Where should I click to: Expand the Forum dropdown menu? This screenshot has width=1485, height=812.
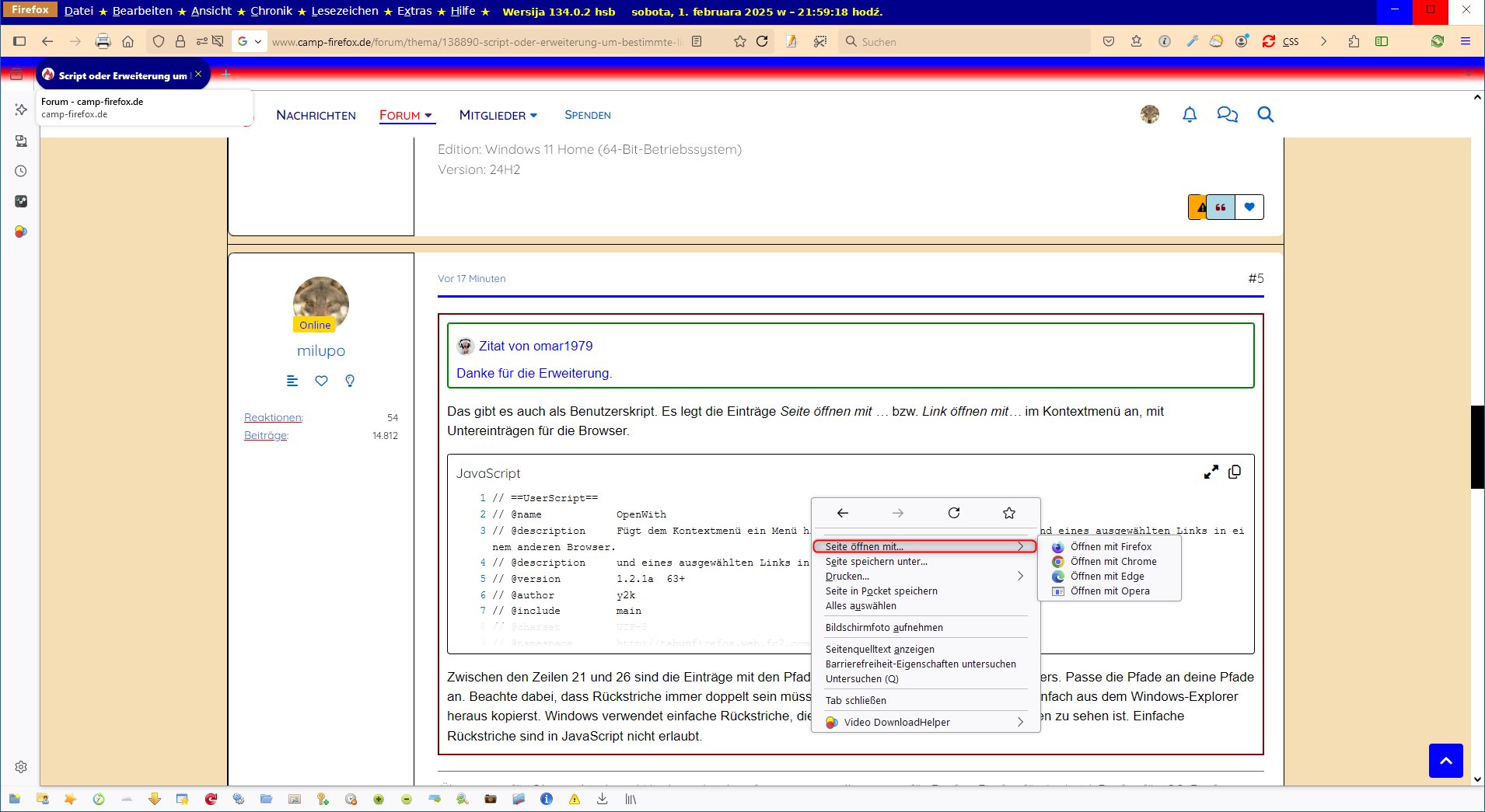406,115
